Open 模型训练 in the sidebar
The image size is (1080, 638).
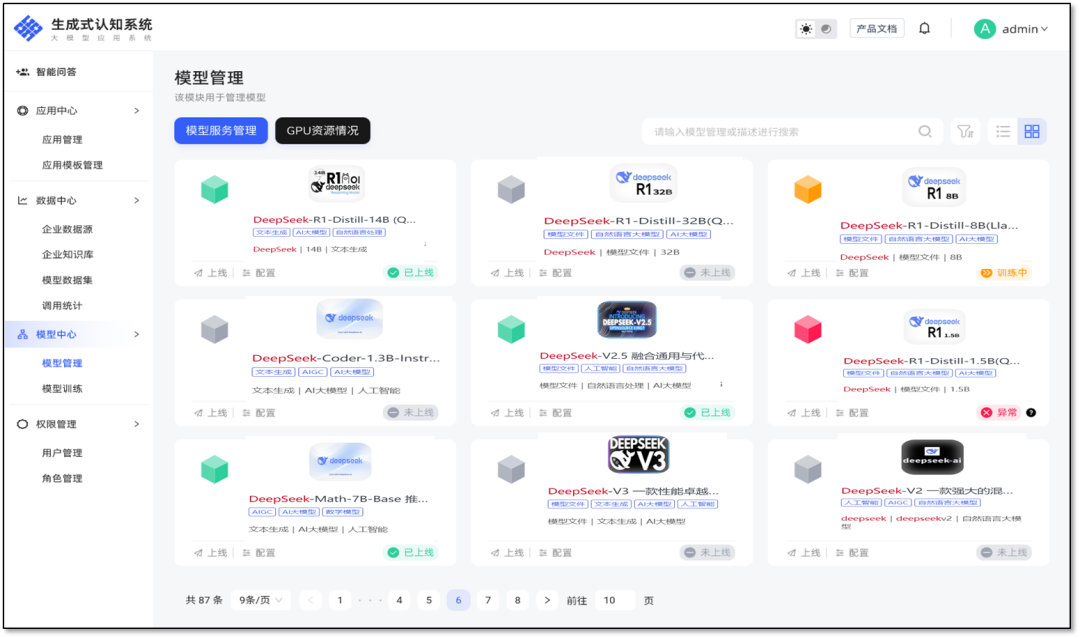[62, 388]
